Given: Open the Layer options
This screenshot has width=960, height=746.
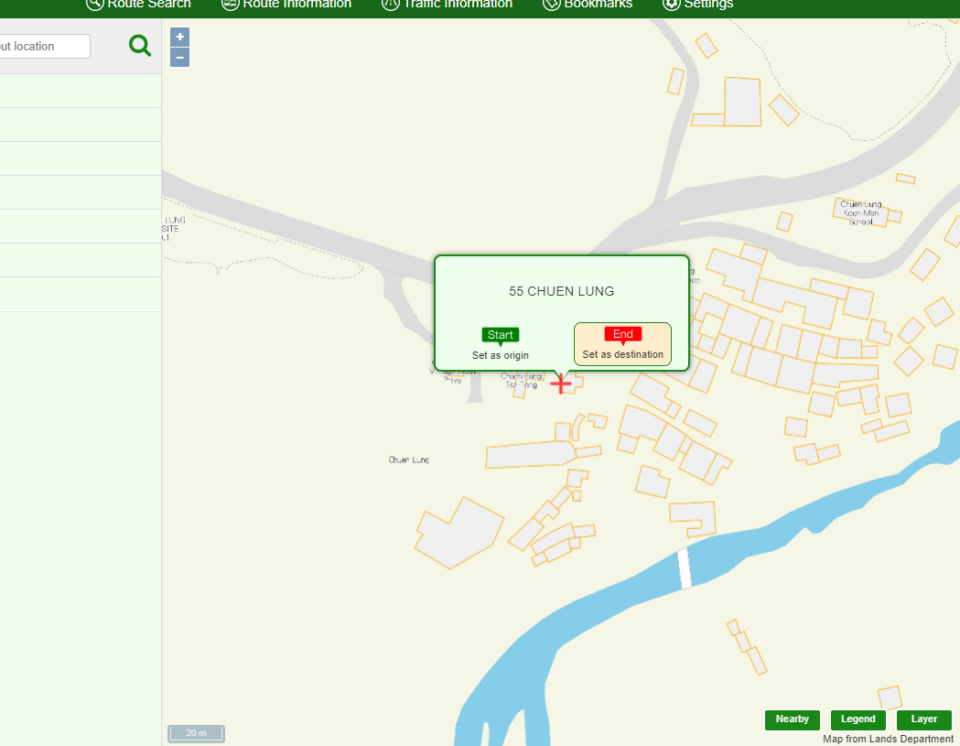Looking at the screenshot, I should click(924, 719).
